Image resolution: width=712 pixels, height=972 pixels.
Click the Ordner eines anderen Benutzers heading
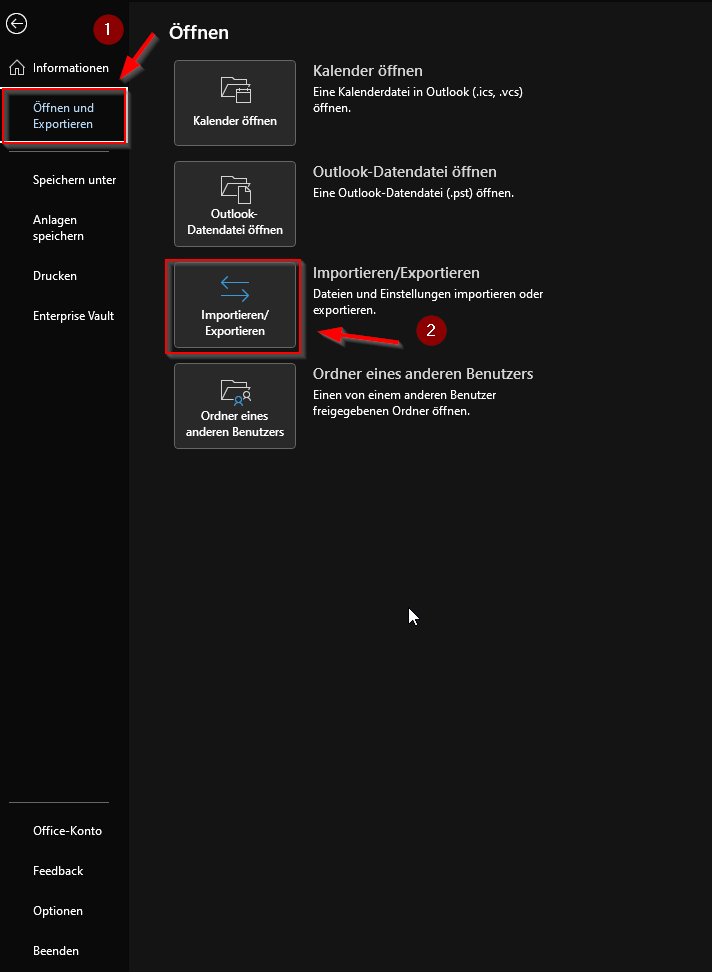(423, 374)
